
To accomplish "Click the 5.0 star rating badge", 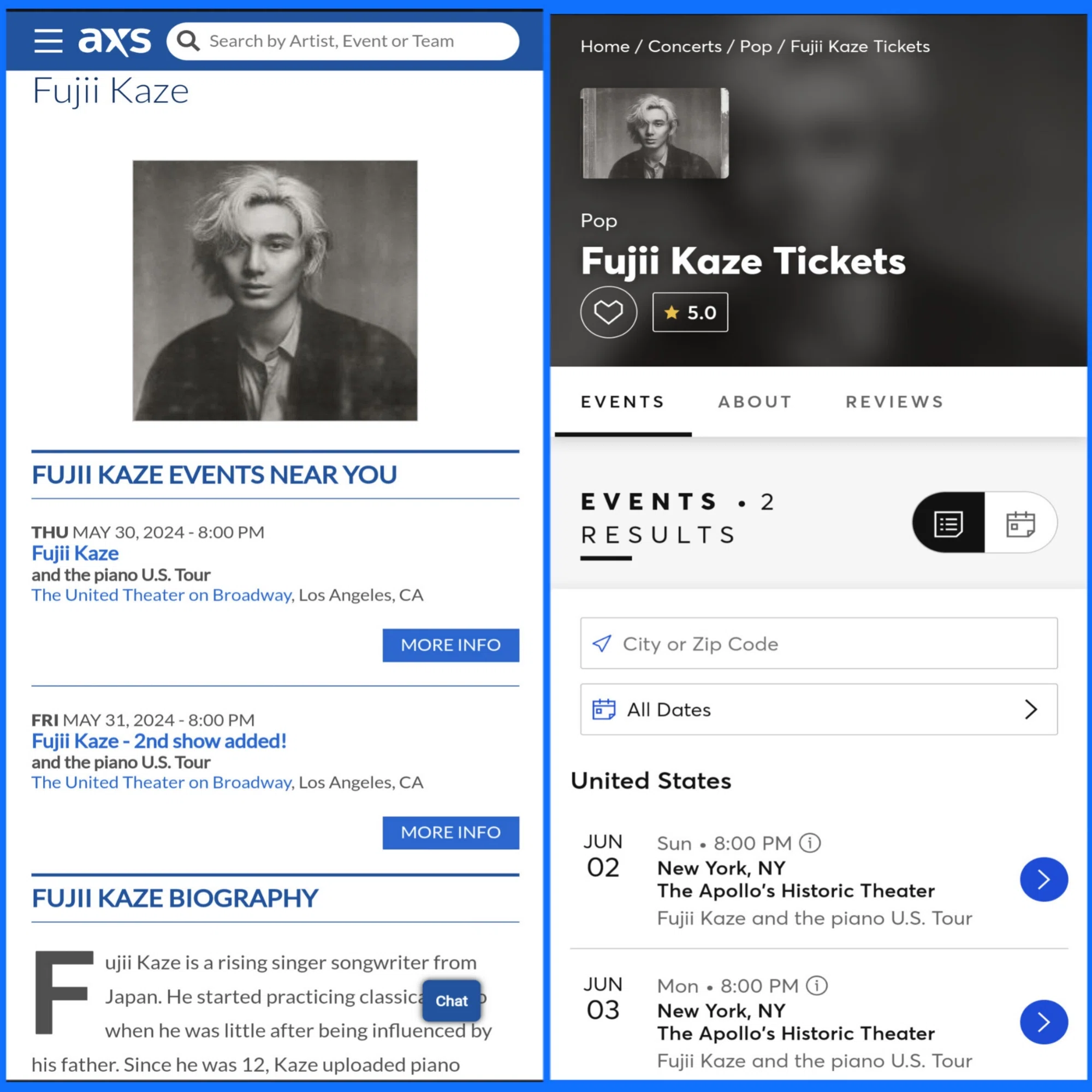I will [690, 312].
